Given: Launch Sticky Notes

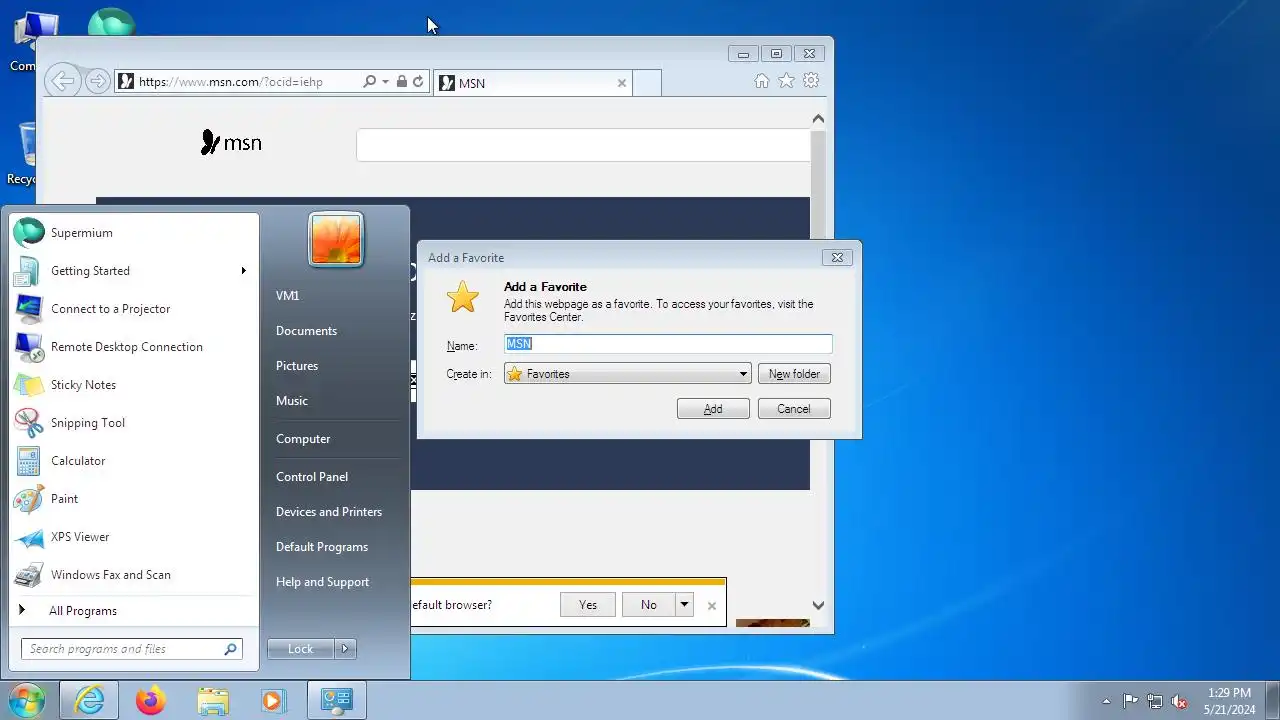Looking at the screenshot, I should 134,385.
